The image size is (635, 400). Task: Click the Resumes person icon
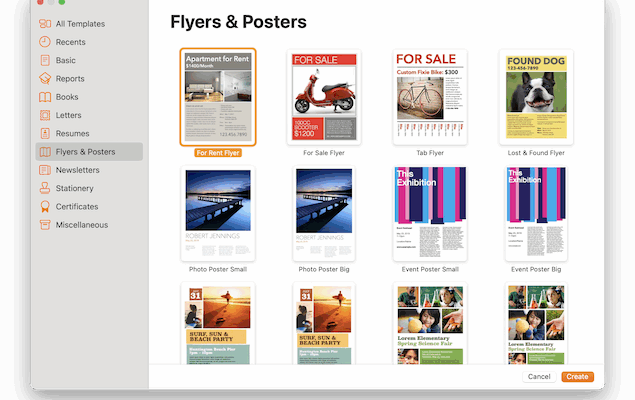tap(45, 133)
